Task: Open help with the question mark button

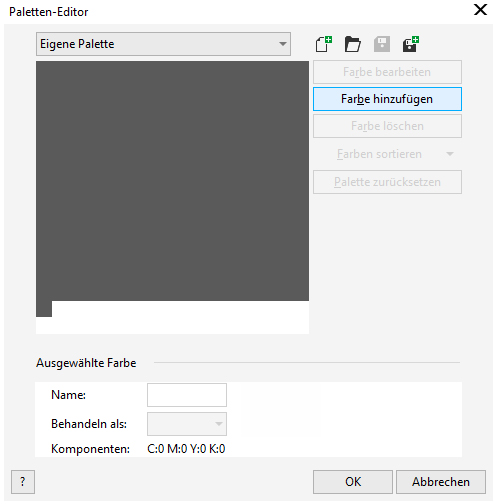Action: [x=23, y=482]
